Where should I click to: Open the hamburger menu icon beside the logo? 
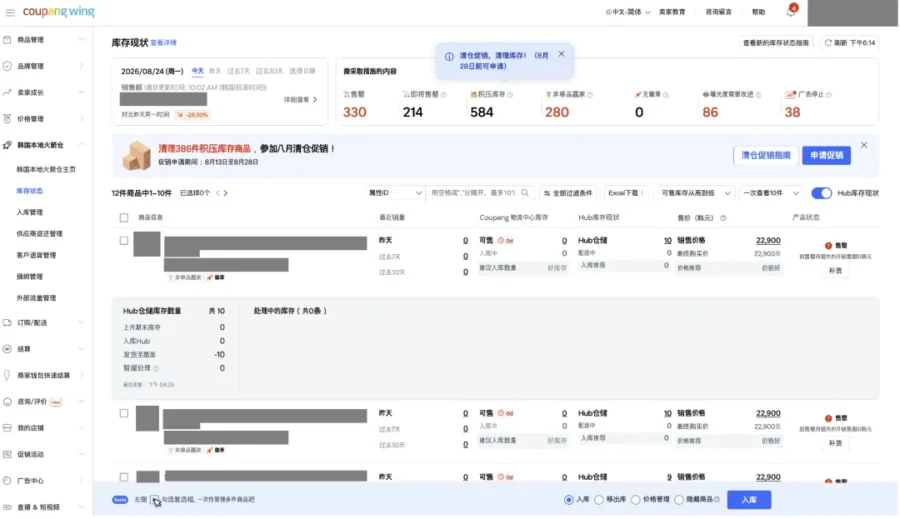(x=10, y=12)
